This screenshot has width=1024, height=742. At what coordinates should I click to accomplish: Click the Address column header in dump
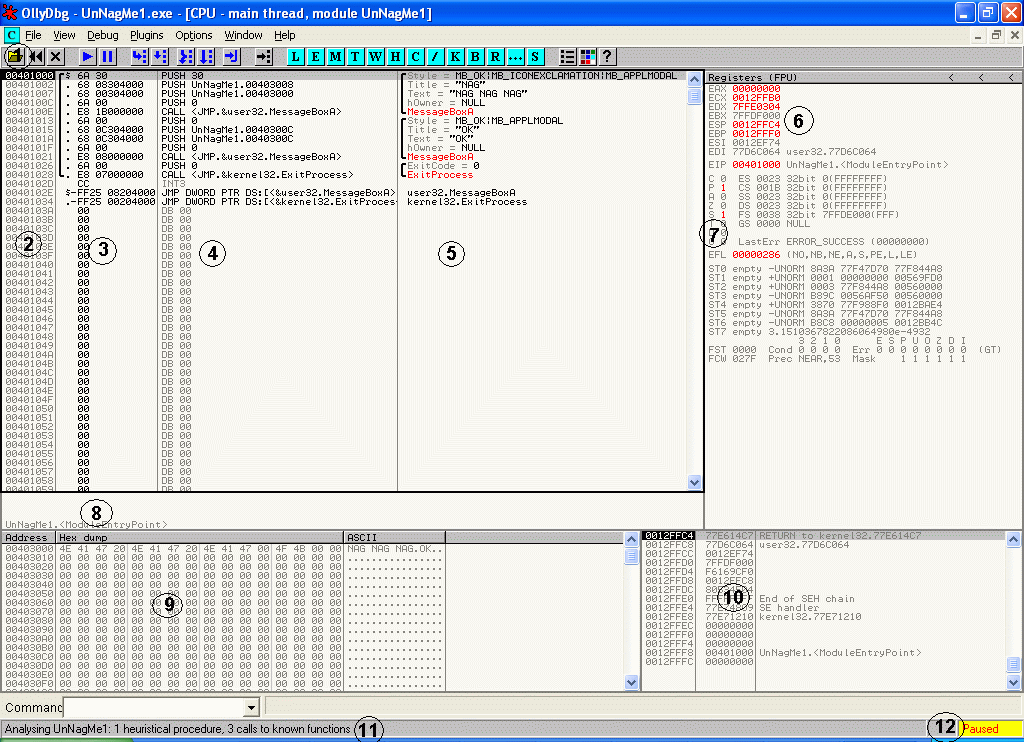(27, 538)
